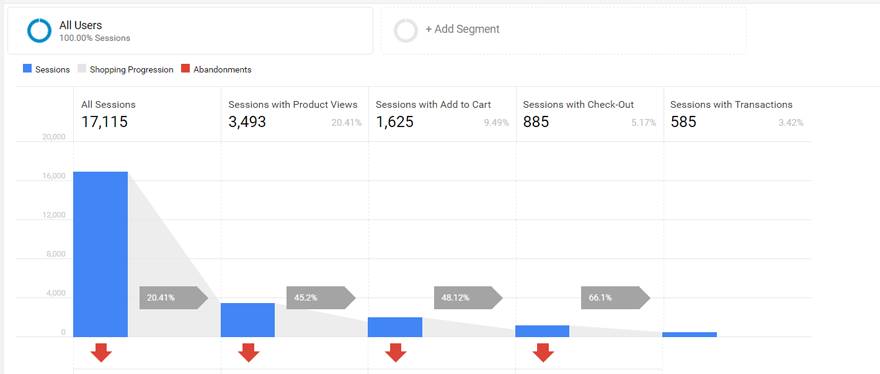
Task: Click the blue Sessions legend swatch
Action: [x=27, y=69]
